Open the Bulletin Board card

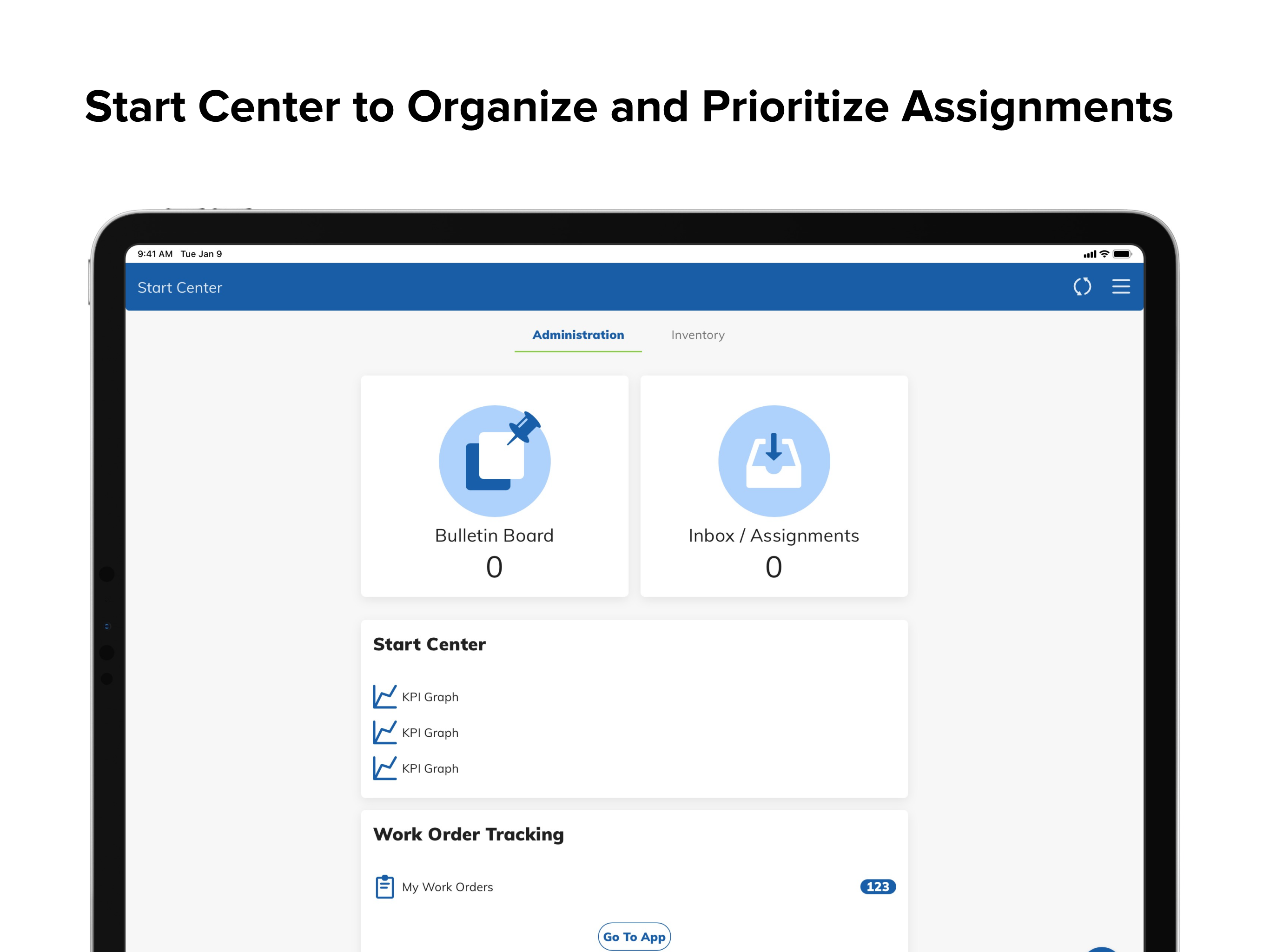pyautogui.click(x=494, y=485)
